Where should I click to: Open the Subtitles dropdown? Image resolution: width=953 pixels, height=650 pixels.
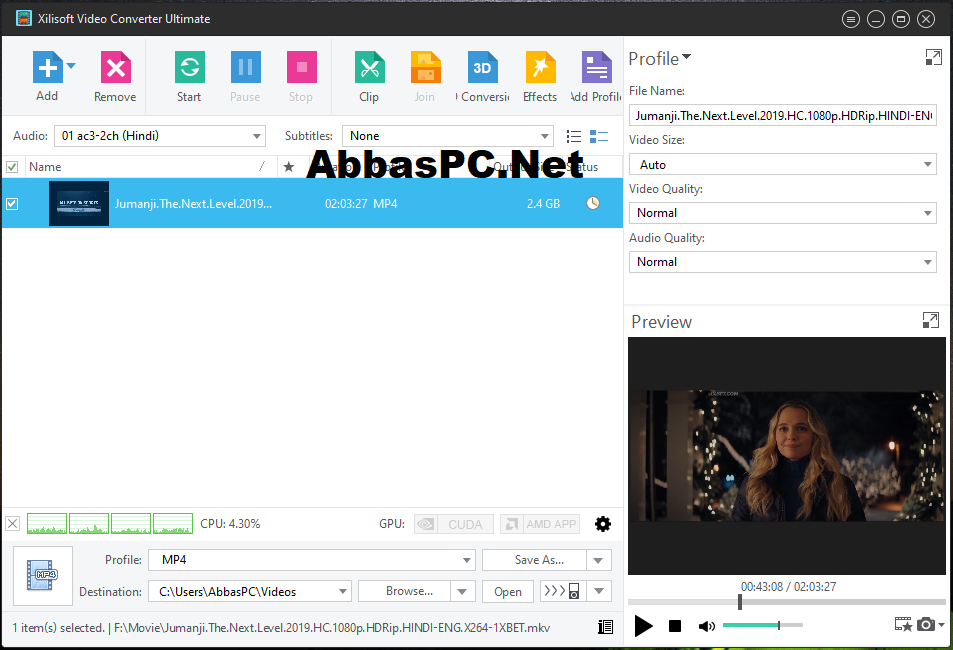click(x=447, y=136)
